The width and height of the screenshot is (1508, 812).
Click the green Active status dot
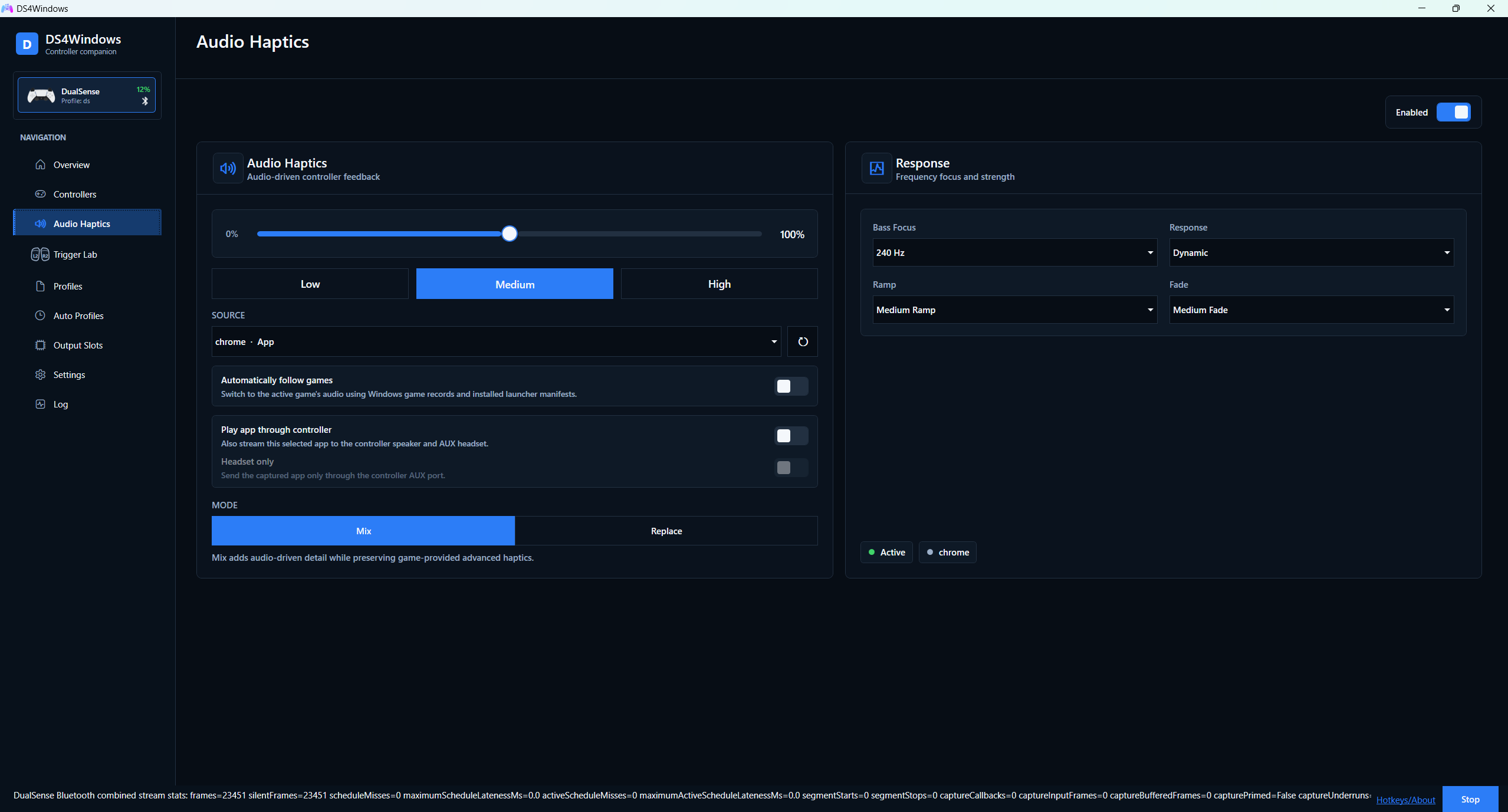[x=872, y=552]
